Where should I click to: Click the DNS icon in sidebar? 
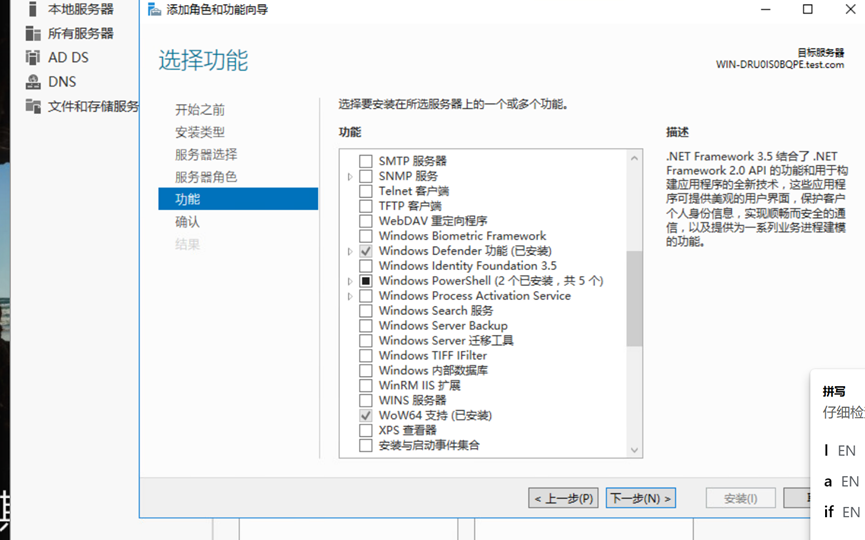tap(33, 82)
